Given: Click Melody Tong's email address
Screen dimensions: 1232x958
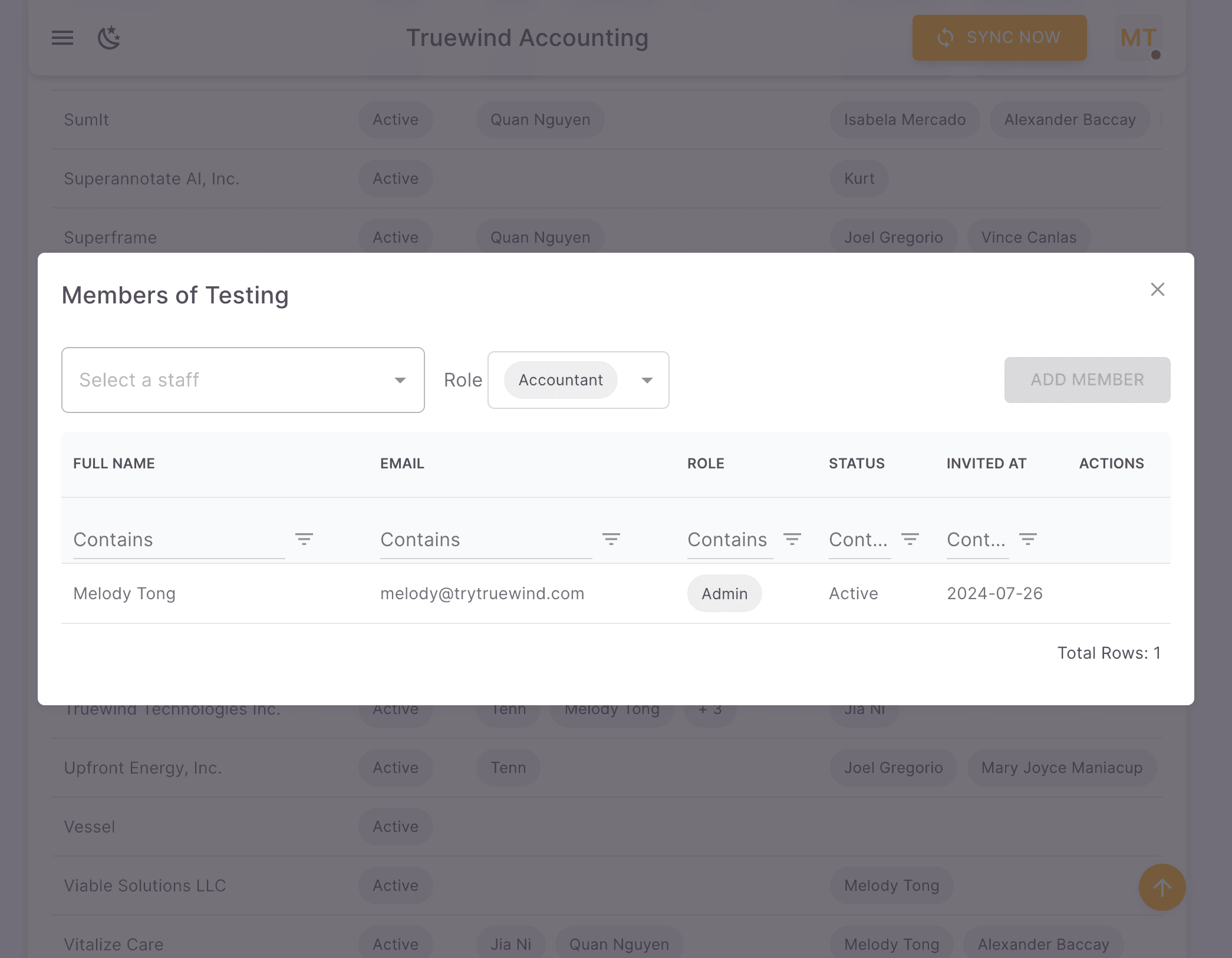Looking at the screenshot, I should [482, 593].
